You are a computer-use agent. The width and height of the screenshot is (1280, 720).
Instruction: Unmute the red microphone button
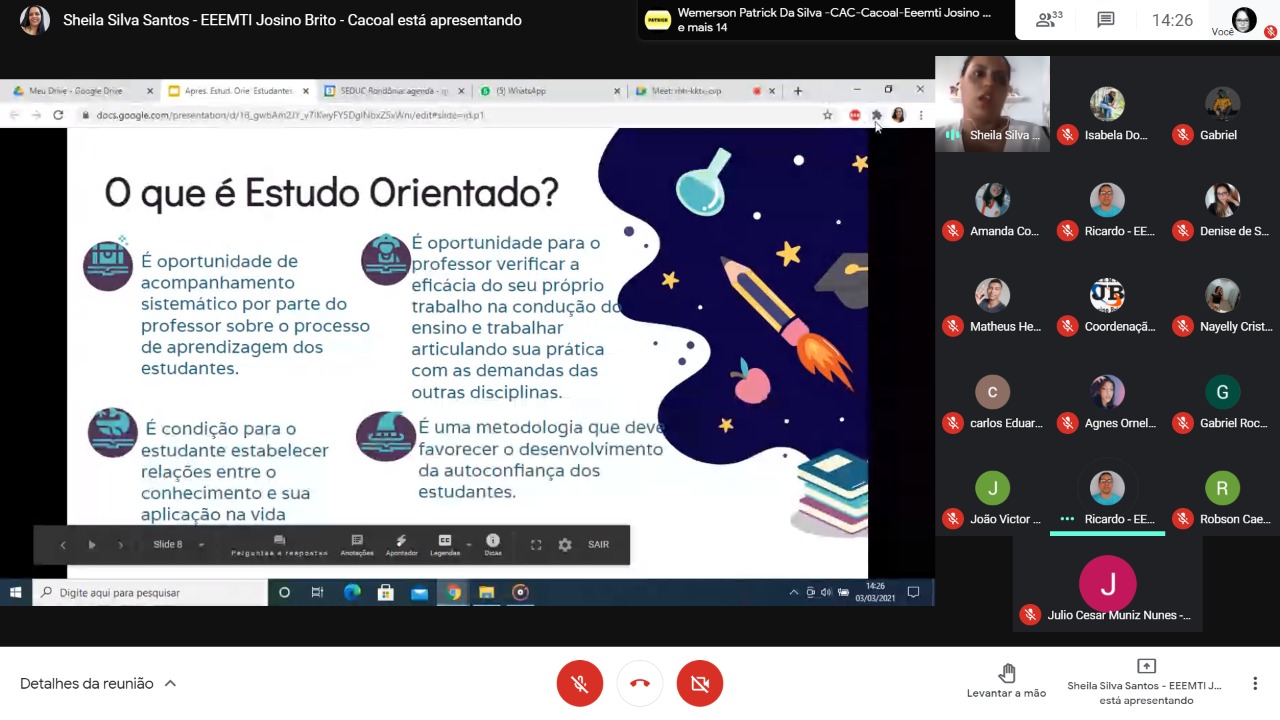(x=580, y=684)
